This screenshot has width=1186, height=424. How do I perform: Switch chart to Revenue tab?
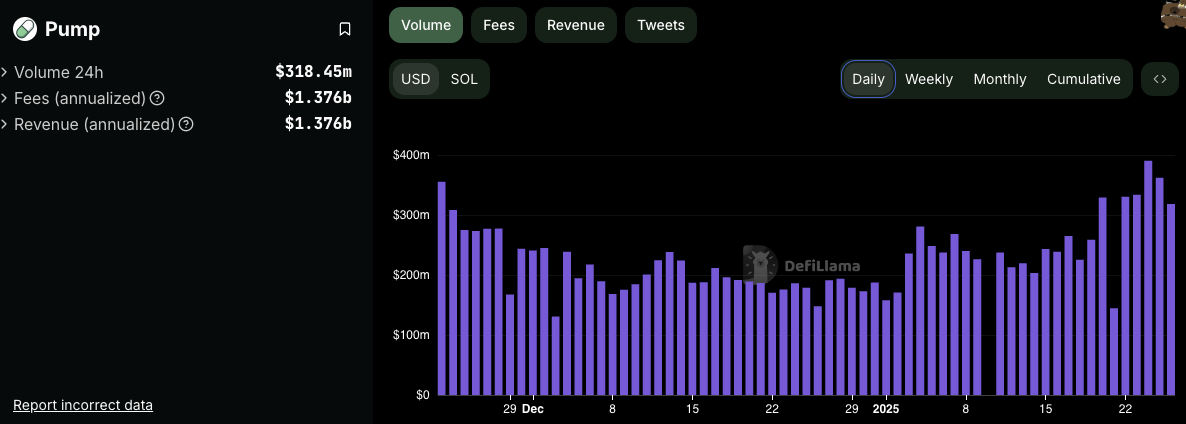[x=576, y=25]
